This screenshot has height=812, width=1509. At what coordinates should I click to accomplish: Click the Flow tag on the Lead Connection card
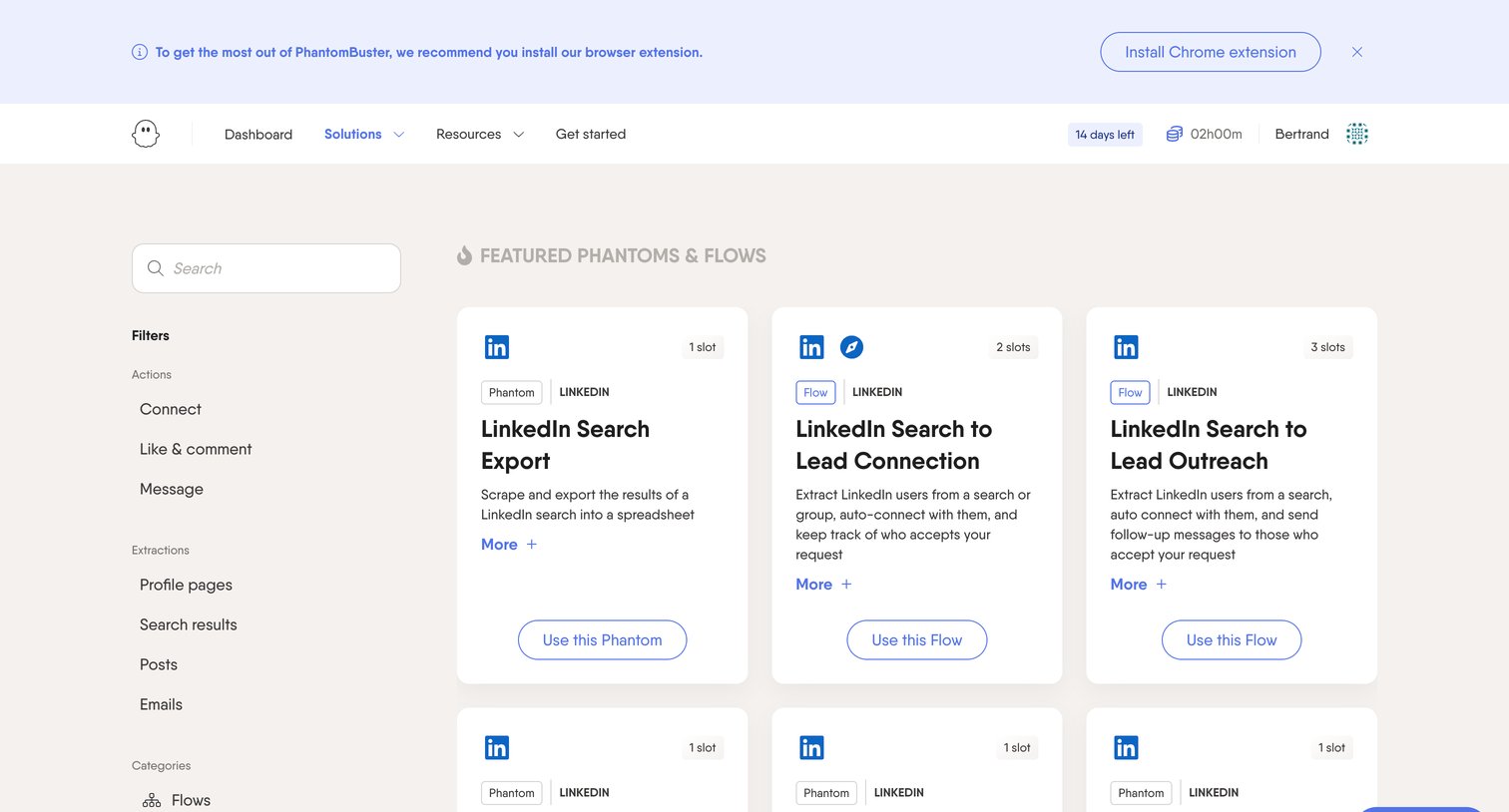(815, 392)
